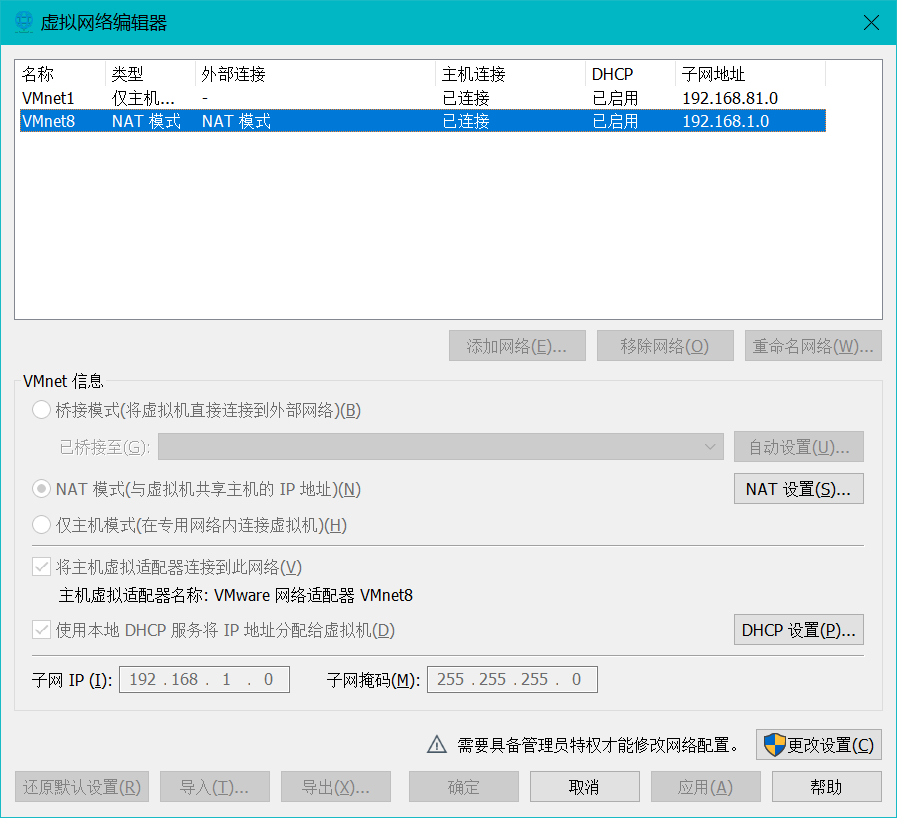Screen dimensions: 897x818
Task: Click subnet address 192.168.1.0 cell
Action: pos(725,121)
